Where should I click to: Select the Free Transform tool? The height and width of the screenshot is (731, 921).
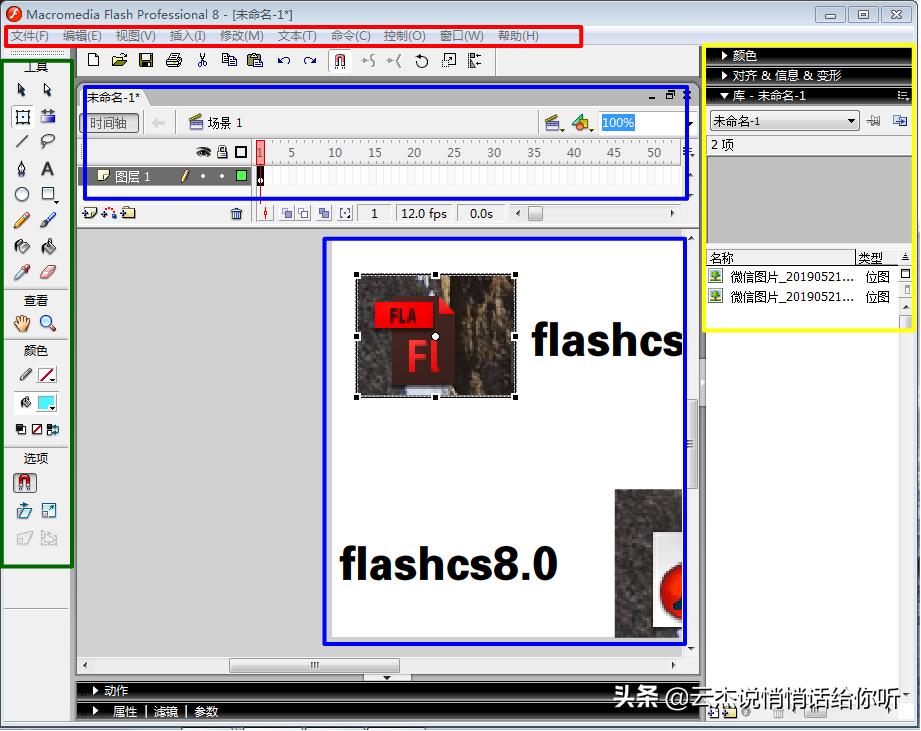pyautogui.click(x=23, y=117)
